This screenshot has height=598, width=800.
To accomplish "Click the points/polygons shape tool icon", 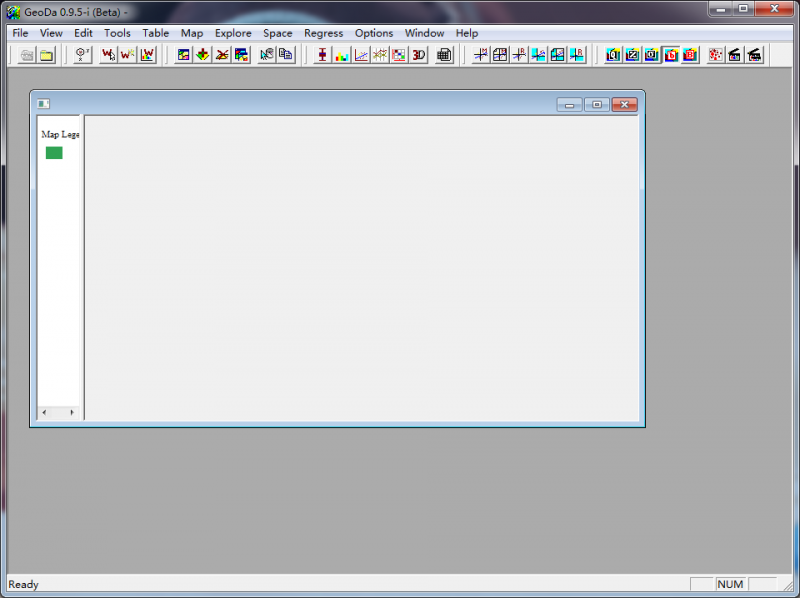I will 82,55.
